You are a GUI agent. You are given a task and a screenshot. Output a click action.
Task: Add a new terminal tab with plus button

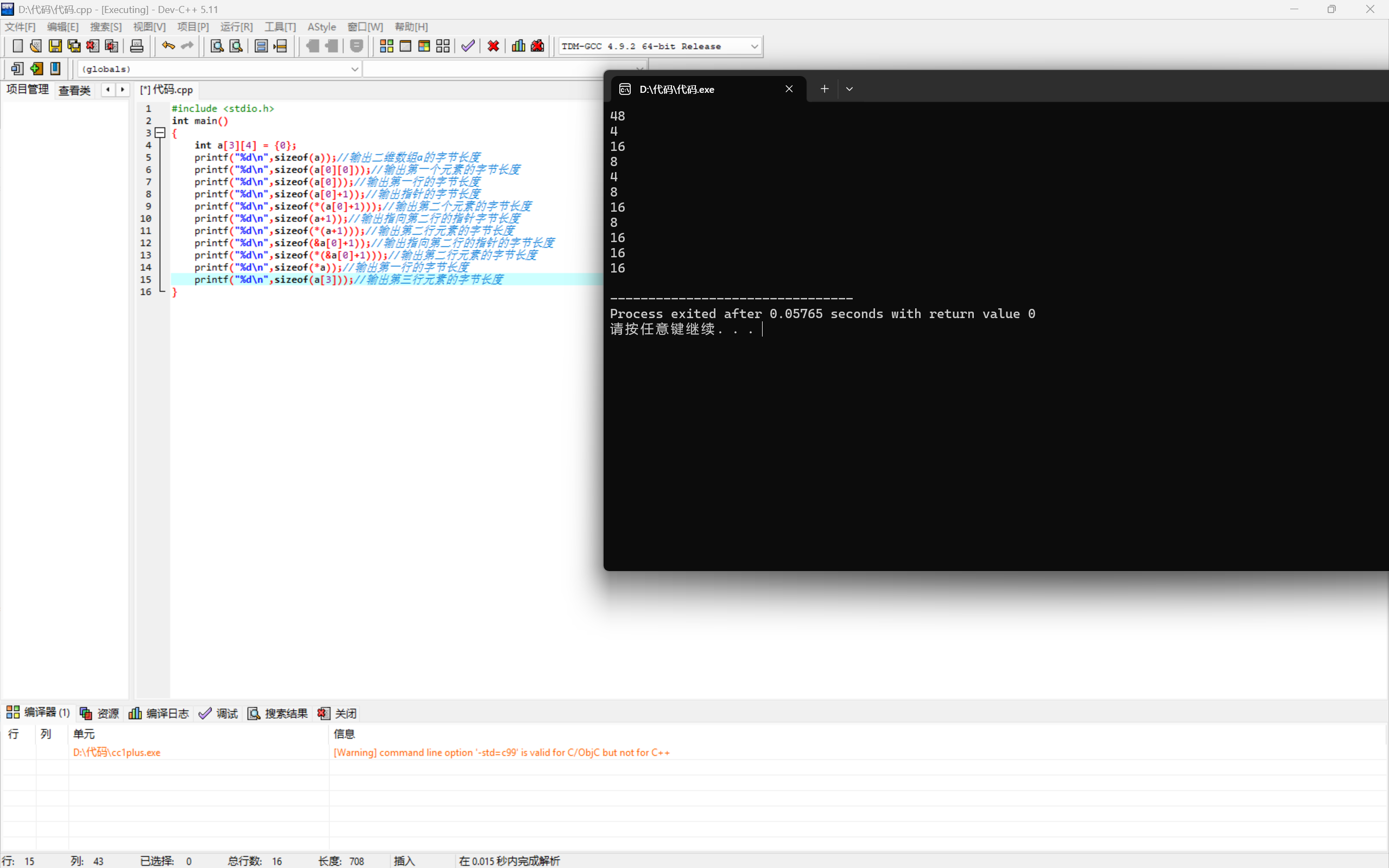point(824,89)
